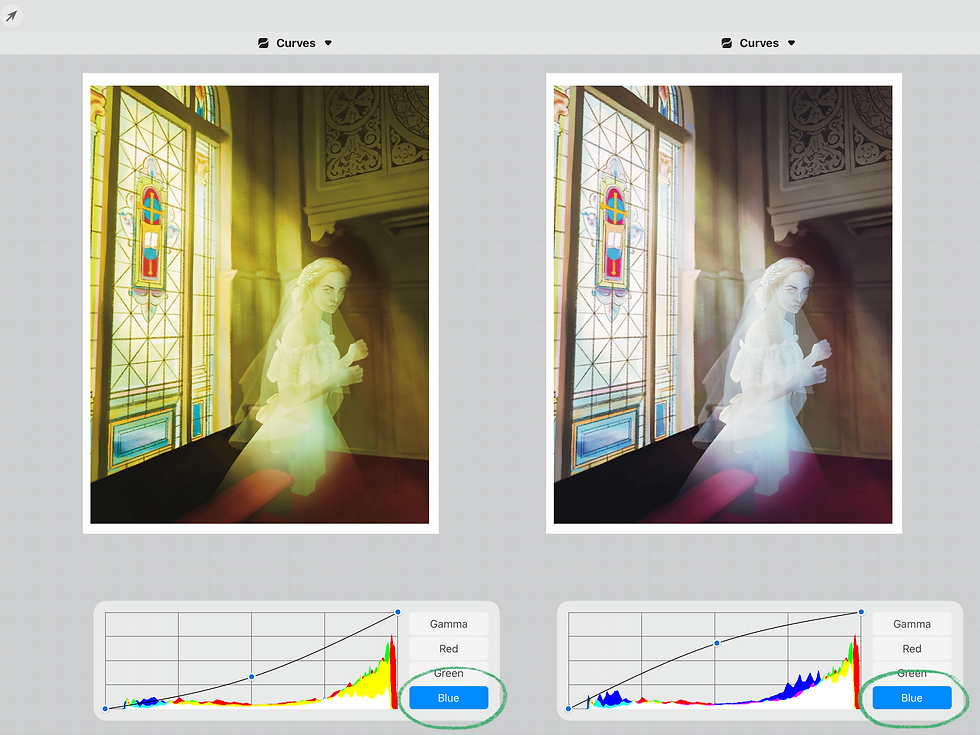Image resolution: width=980 pixels, height=735 pixels.
Task: Select Gamma channel in the left curves panel
Action: [448, 624]
